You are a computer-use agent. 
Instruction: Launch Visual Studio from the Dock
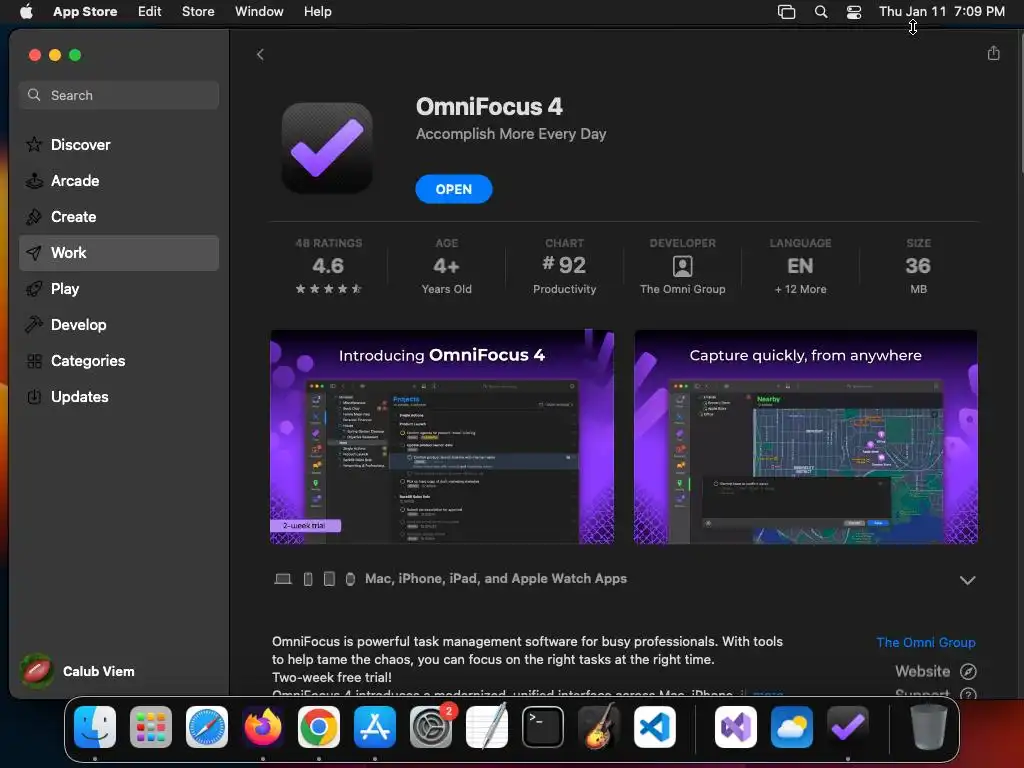click(x=736, y=727)
